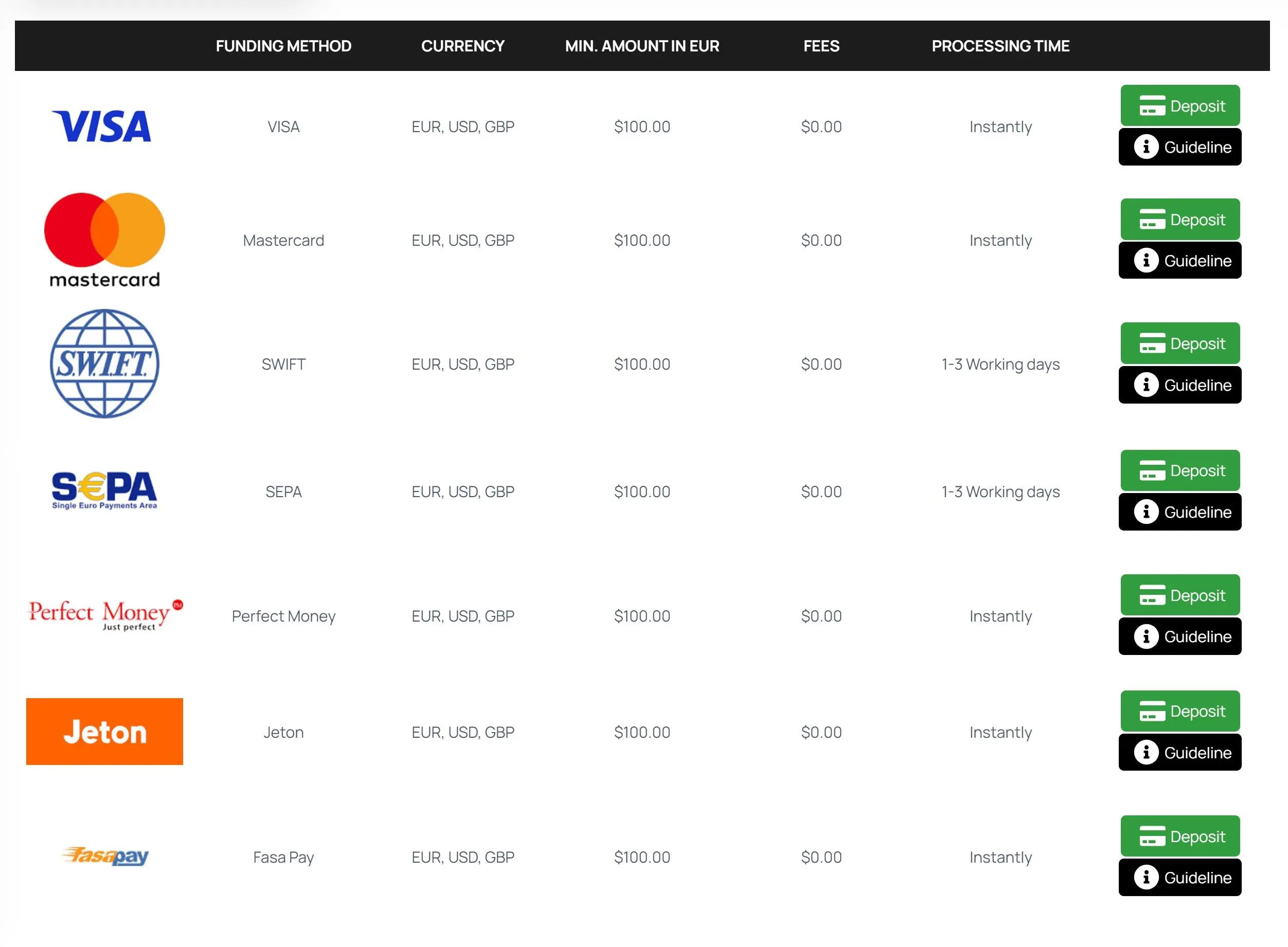Click the FUNDING METHOD column header
Image resolution: width=1288 pixels, height=947 pixels.
(x=283, y=46)
